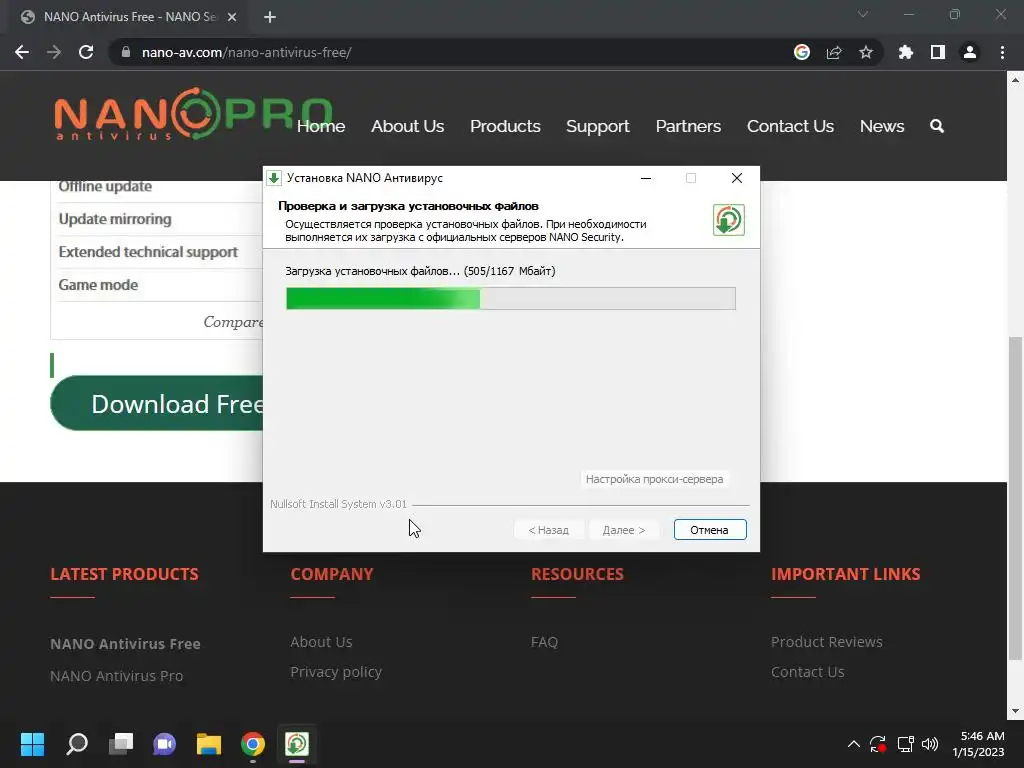Image resolution: width=1024 pixels, height=768 pixels.
Task: Click the page vertical scrollbar thumb
Action: pos(1014,498)
